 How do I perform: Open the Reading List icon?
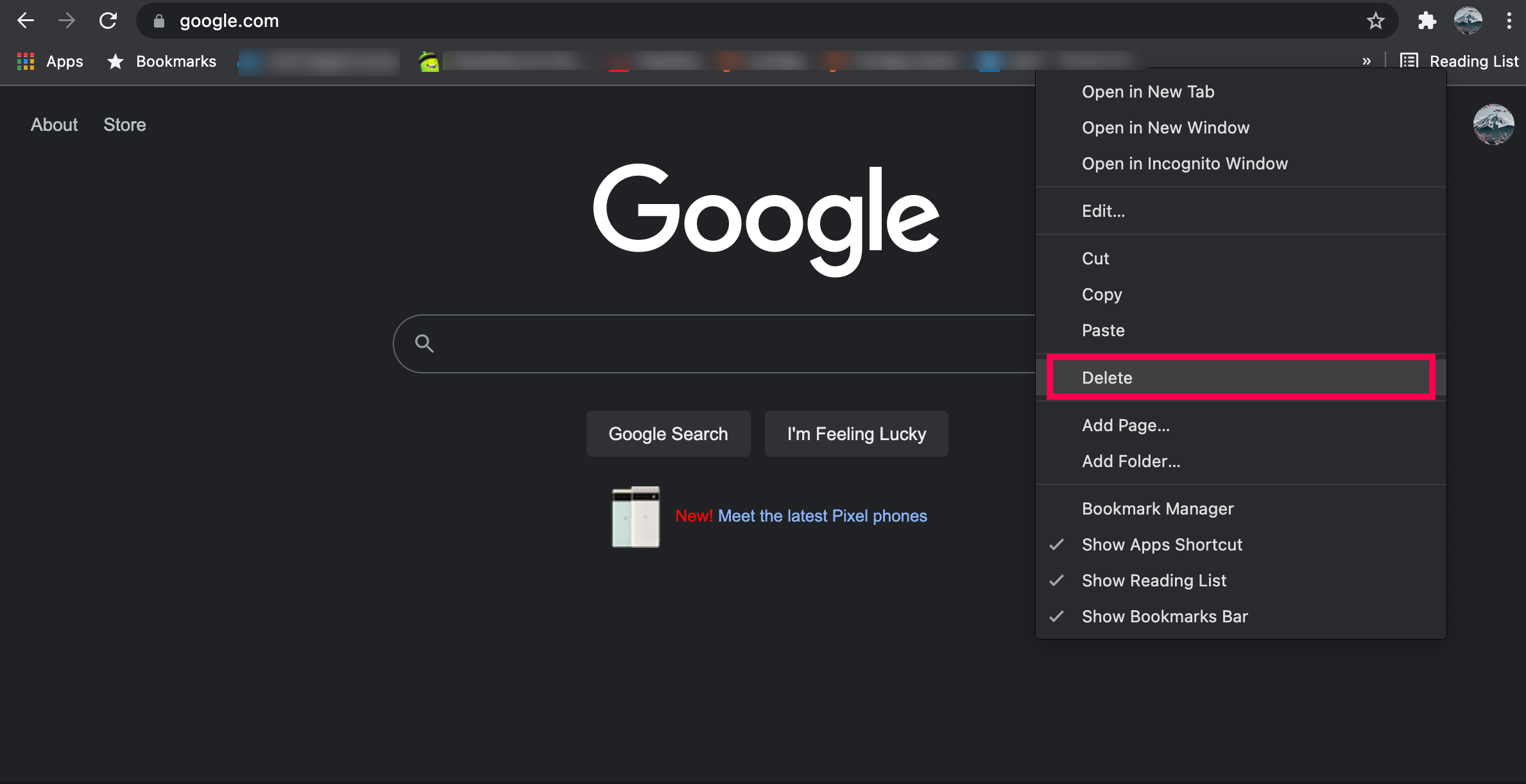tap(1409, 61)
